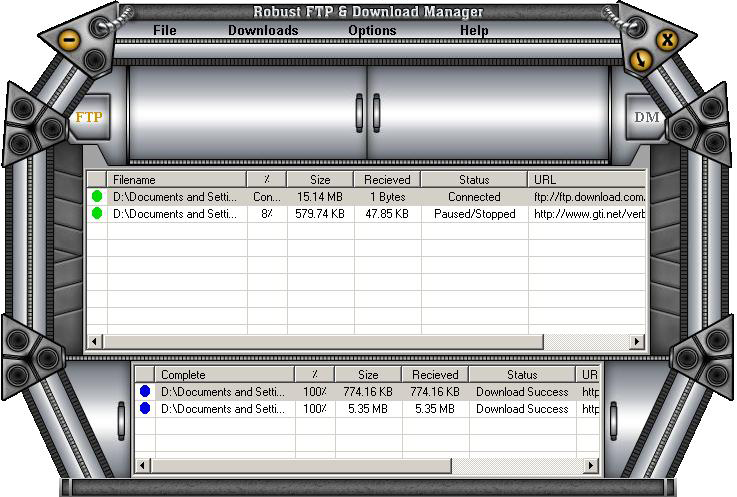Click the URL column header in the active list
The height and width of the screenshot is (497, 737).
(587, 180)
